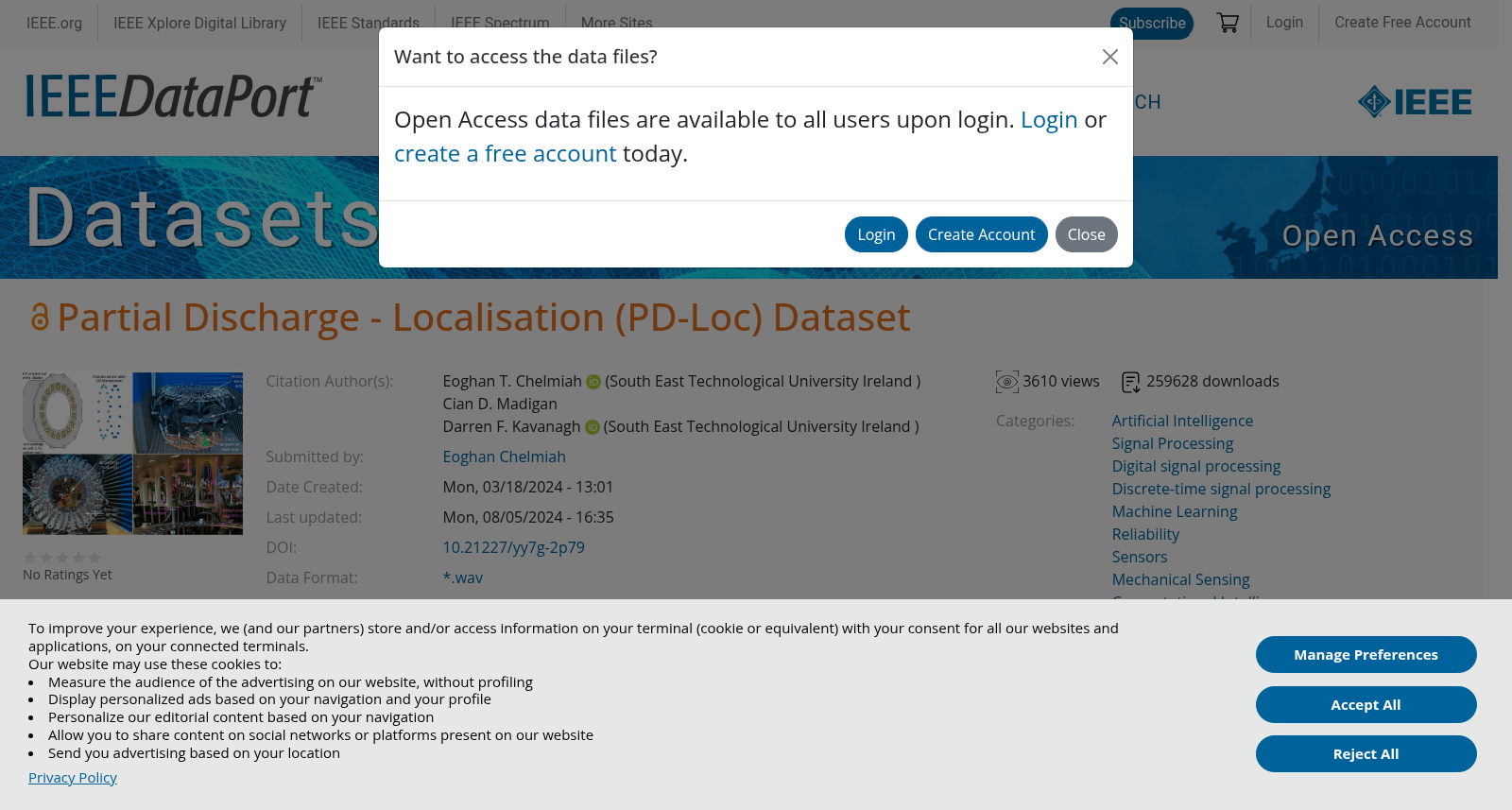Open submitter Eoghan Chelmiah's profile link

point(504,457)
